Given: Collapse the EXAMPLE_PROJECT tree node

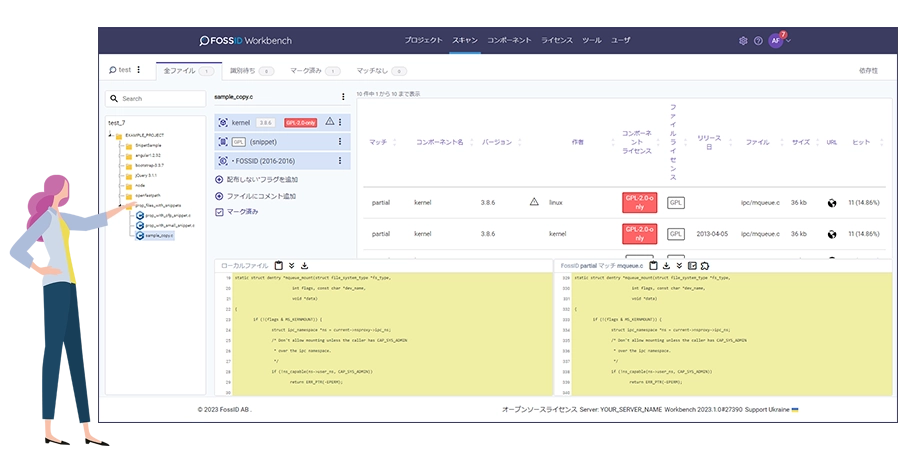Looking at the screenshot, I should click(x=111, y=136).
